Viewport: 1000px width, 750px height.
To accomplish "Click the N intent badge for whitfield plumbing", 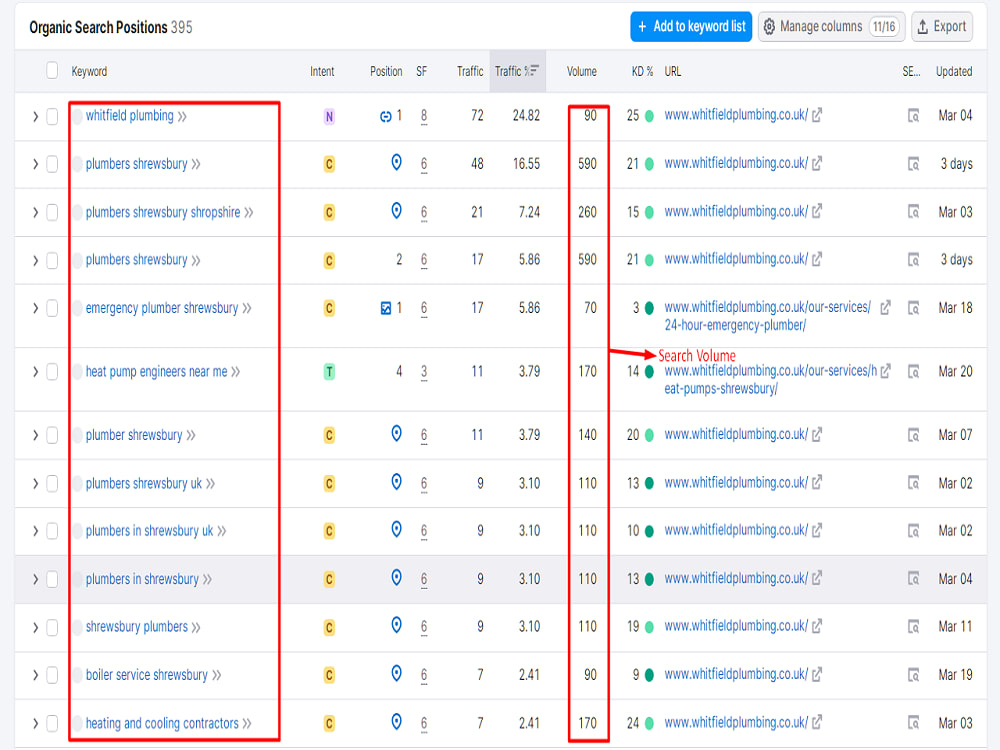I will click(329, 116).
